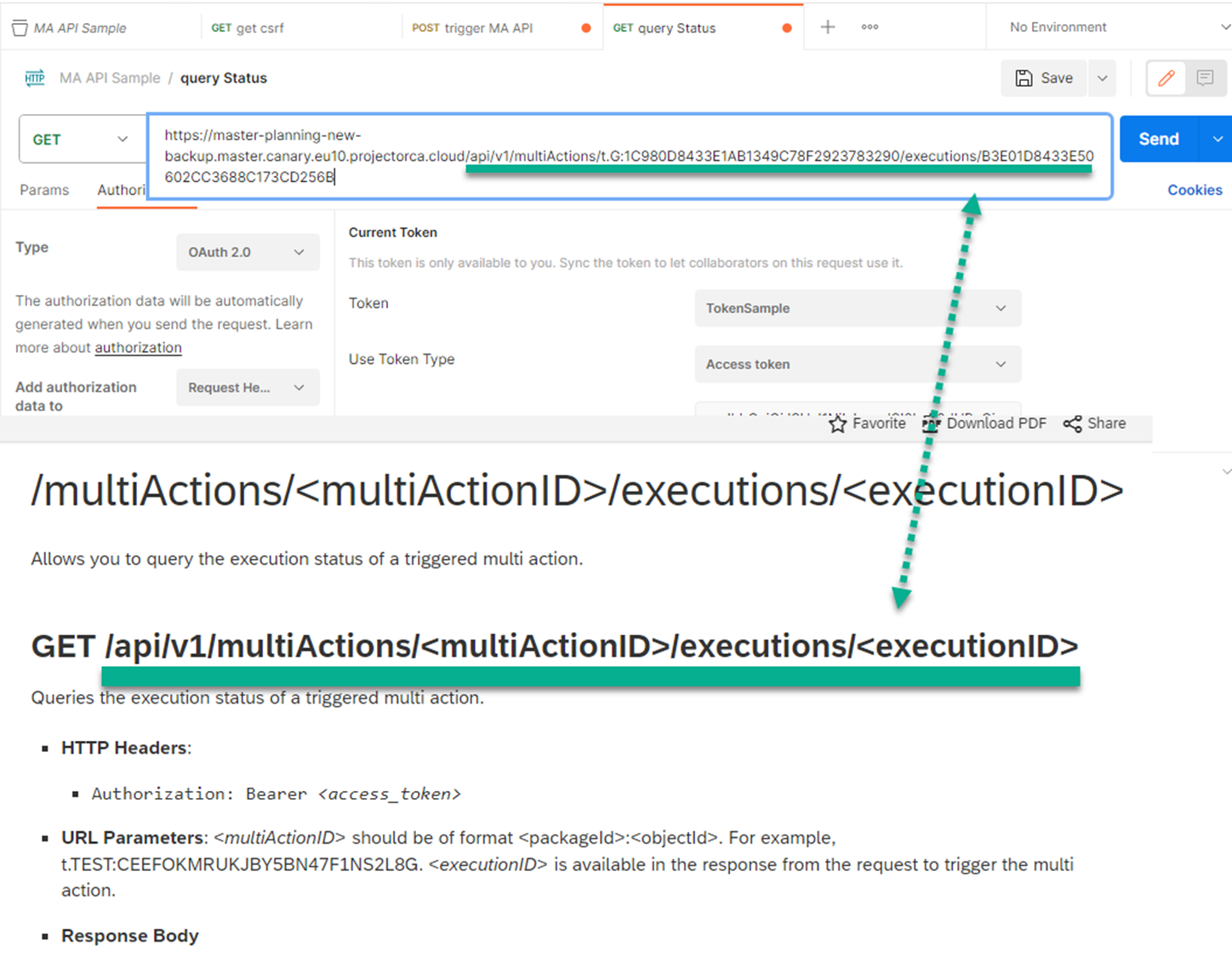
Task: Go to MA API Sample breadcrumb link
Action: pyautogui.click(x=110, y=78)
